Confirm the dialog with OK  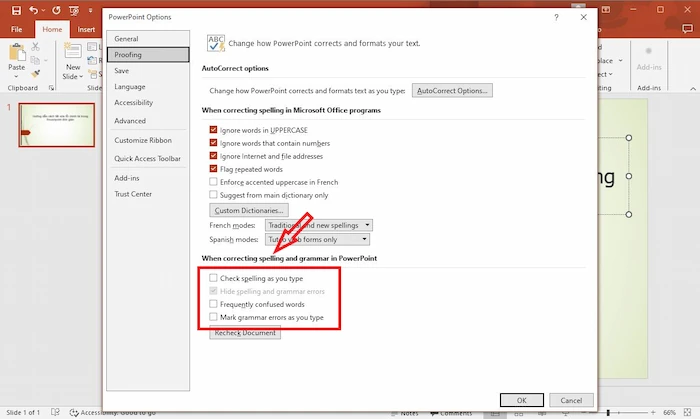pyautogui.click(x=521, y=400)
